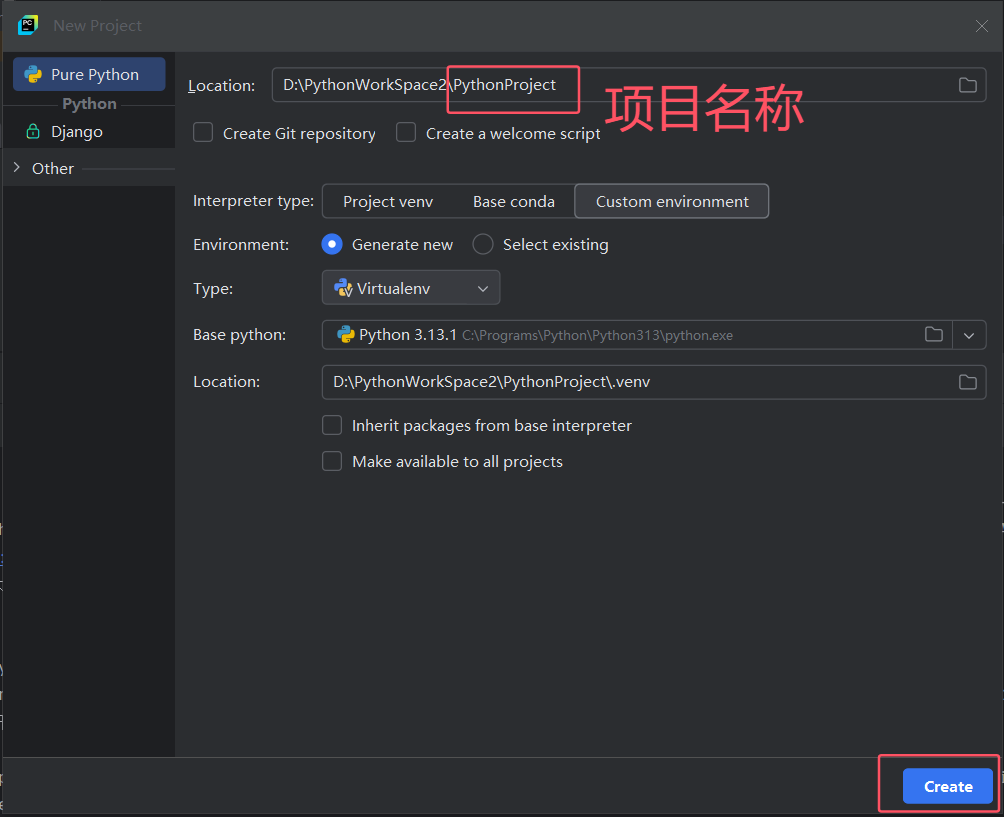This screenshot has height=817, width=1004.
Task: Expand the Other project types section
Action: click(x=16, y=168)
